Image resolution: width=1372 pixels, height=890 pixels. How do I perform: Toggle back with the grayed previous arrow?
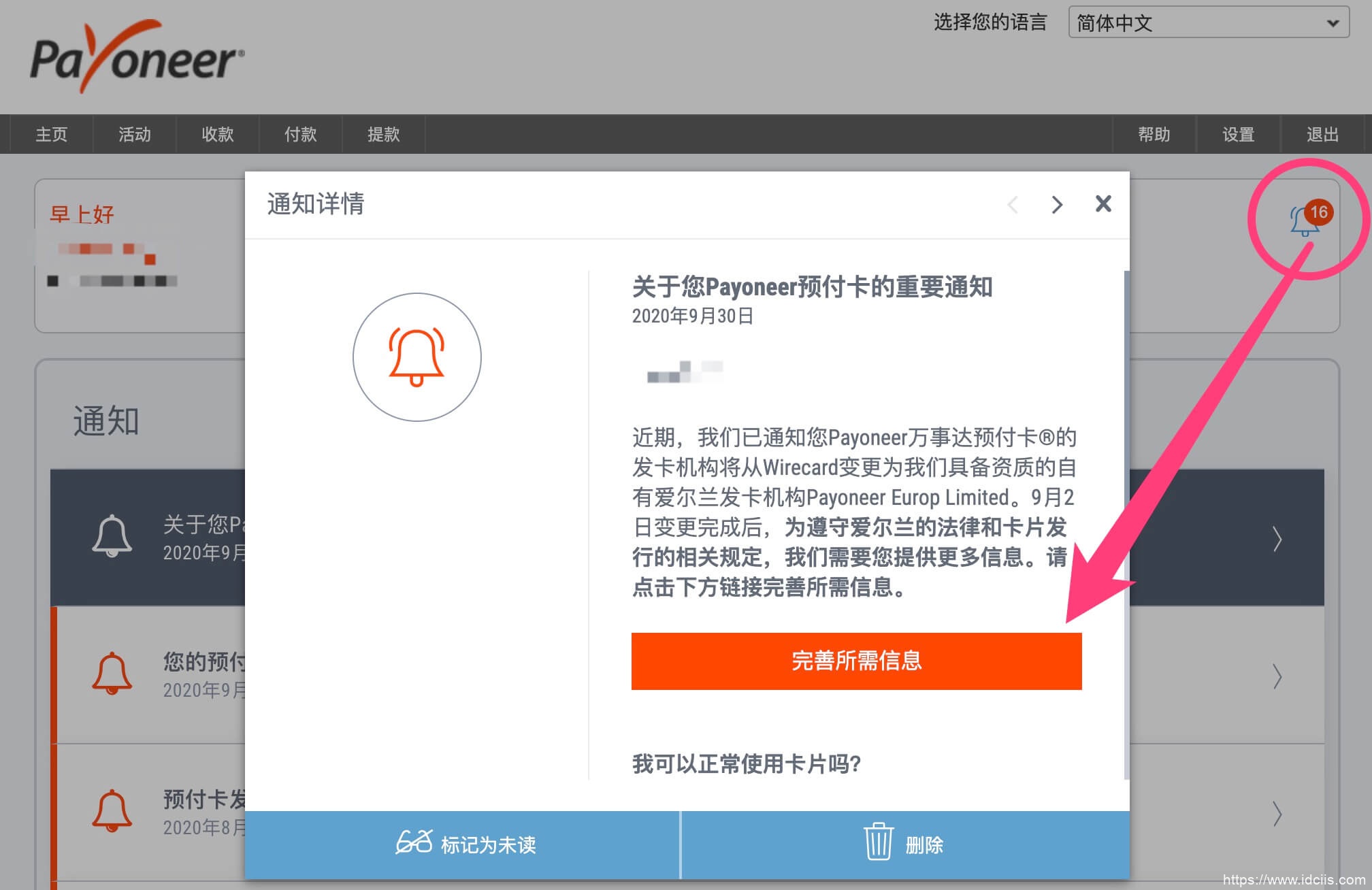(1013, 204)
